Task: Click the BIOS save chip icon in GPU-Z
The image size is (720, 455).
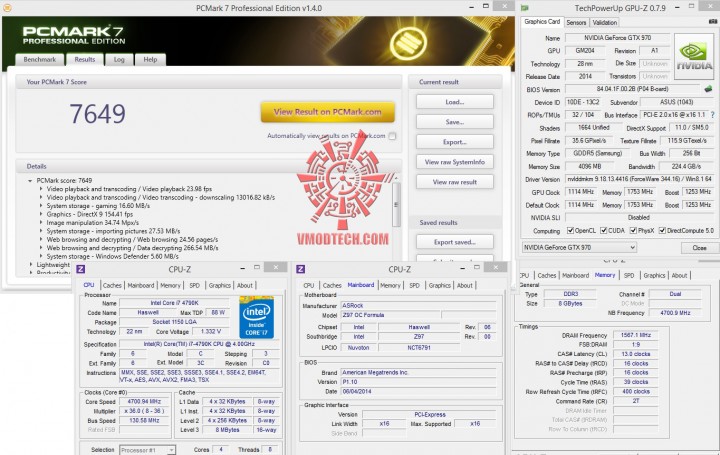Action: (x=709, y=89)
